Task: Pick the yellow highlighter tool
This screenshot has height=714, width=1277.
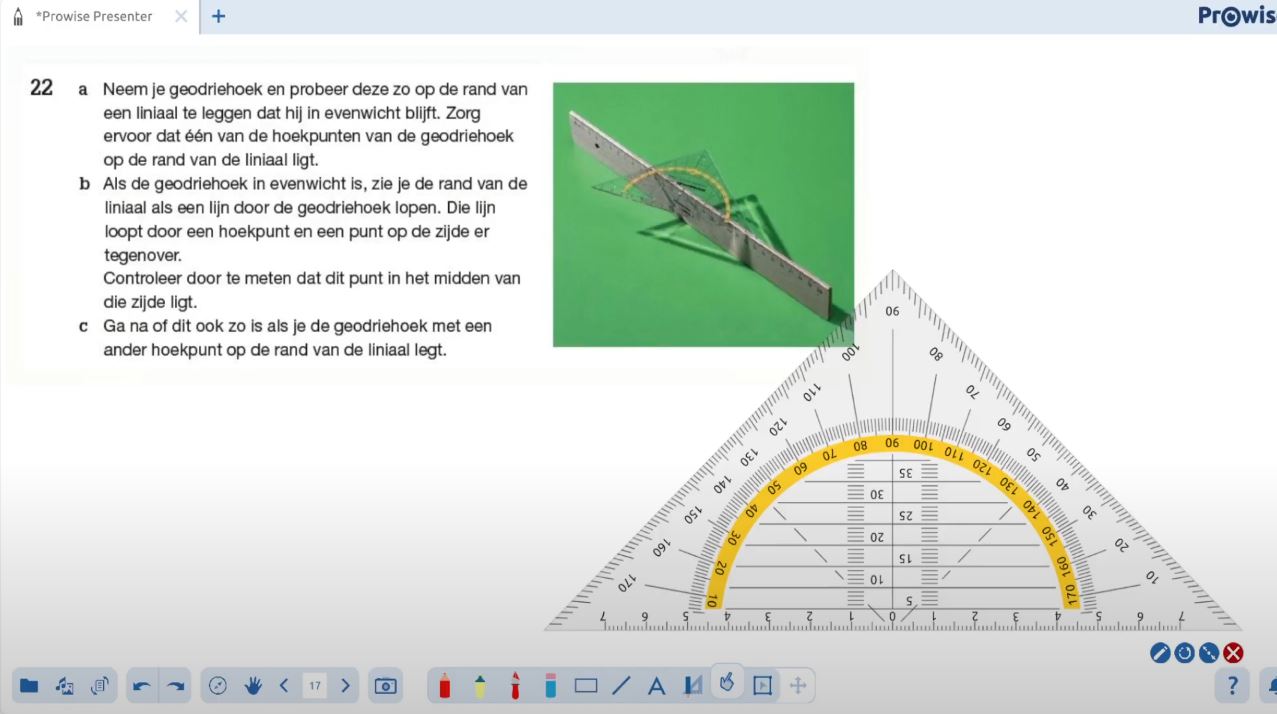Action: tap(480, 686)
